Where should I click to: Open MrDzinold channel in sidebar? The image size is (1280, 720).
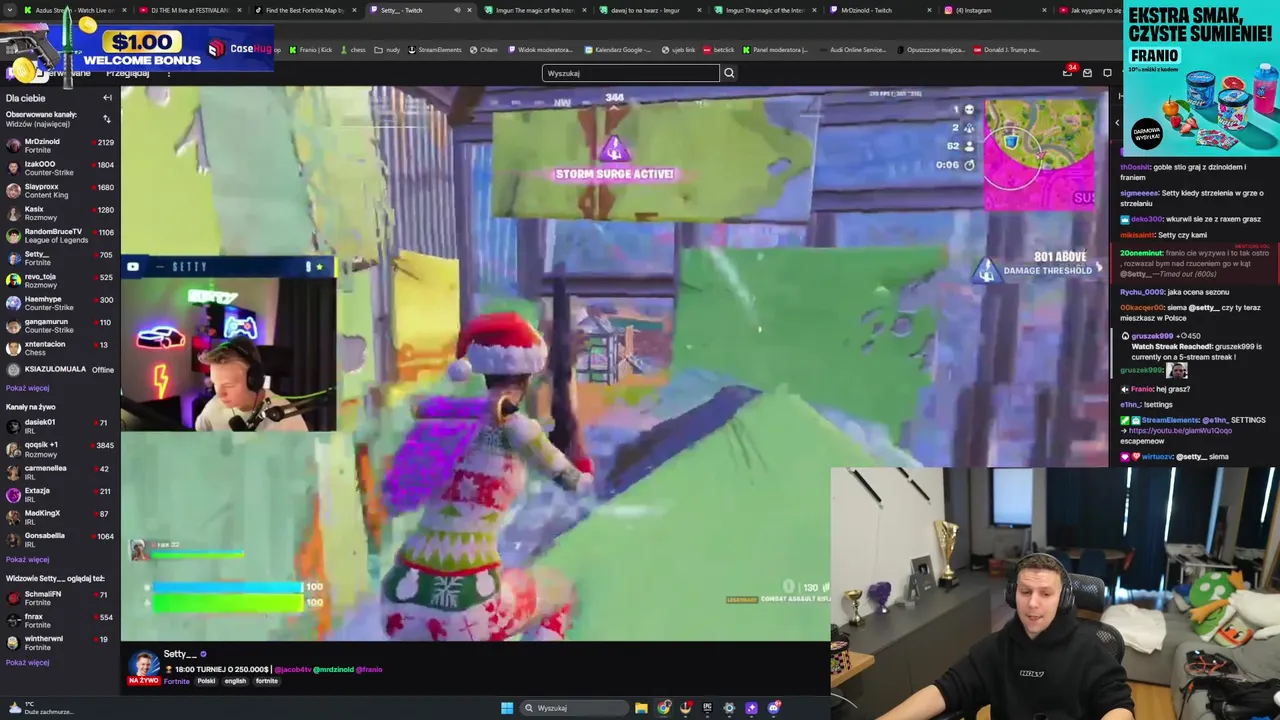[60, 146]
